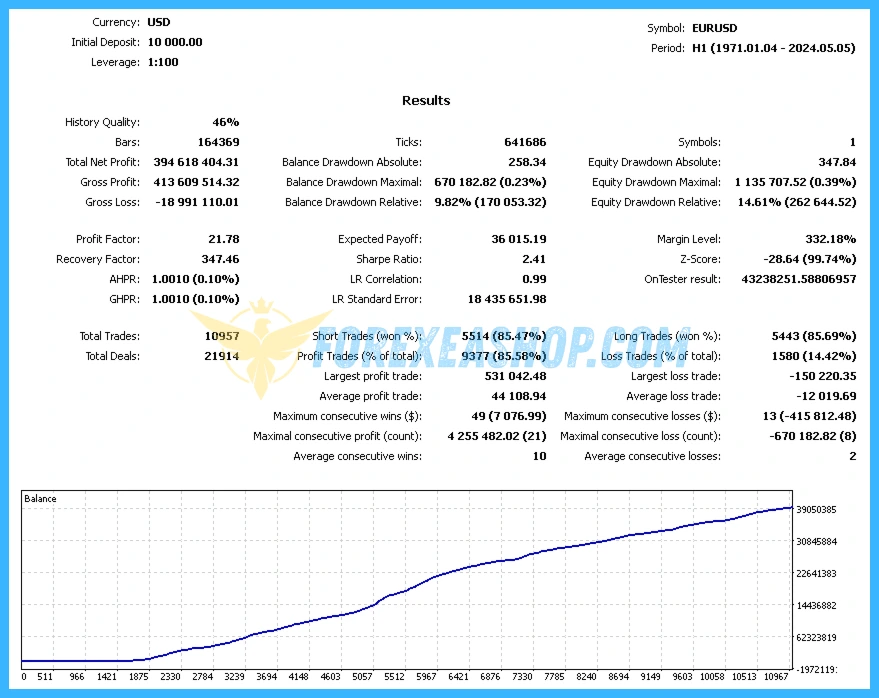Select the History Quality value 46%
Screen dimensions: 879x698
225,122
